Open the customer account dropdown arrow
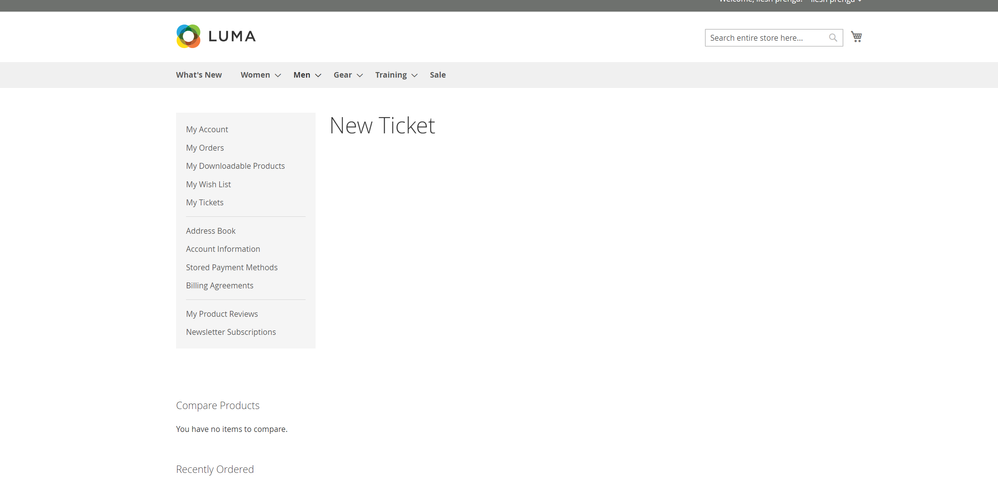 click(x=860, y=2)
